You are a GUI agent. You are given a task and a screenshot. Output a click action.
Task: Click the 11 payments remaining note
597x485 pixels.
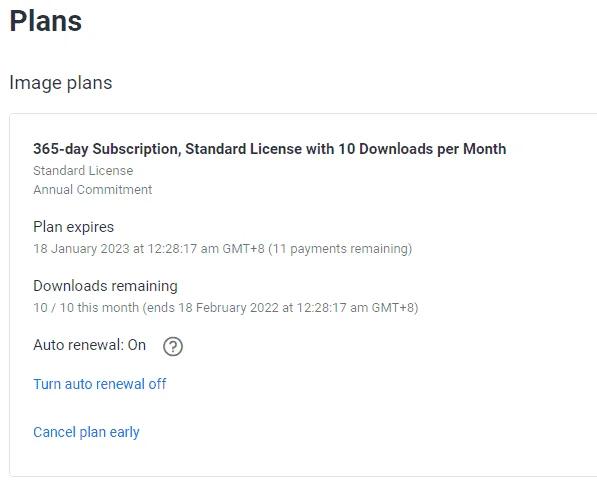coord(340,249)
